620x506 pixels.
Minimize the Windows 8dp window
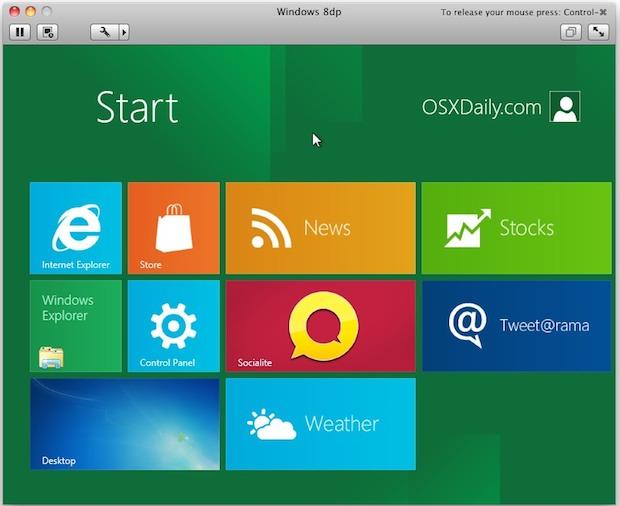point(30,11)
